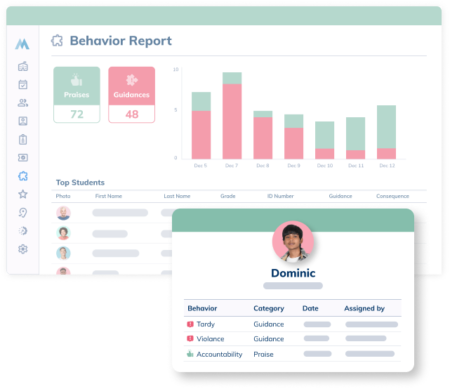Image resolution: width=450 pixels, height=389 pixels.
Task: Select the highlighted behavior puzzle sidebar icon
Action: point(23,176)
